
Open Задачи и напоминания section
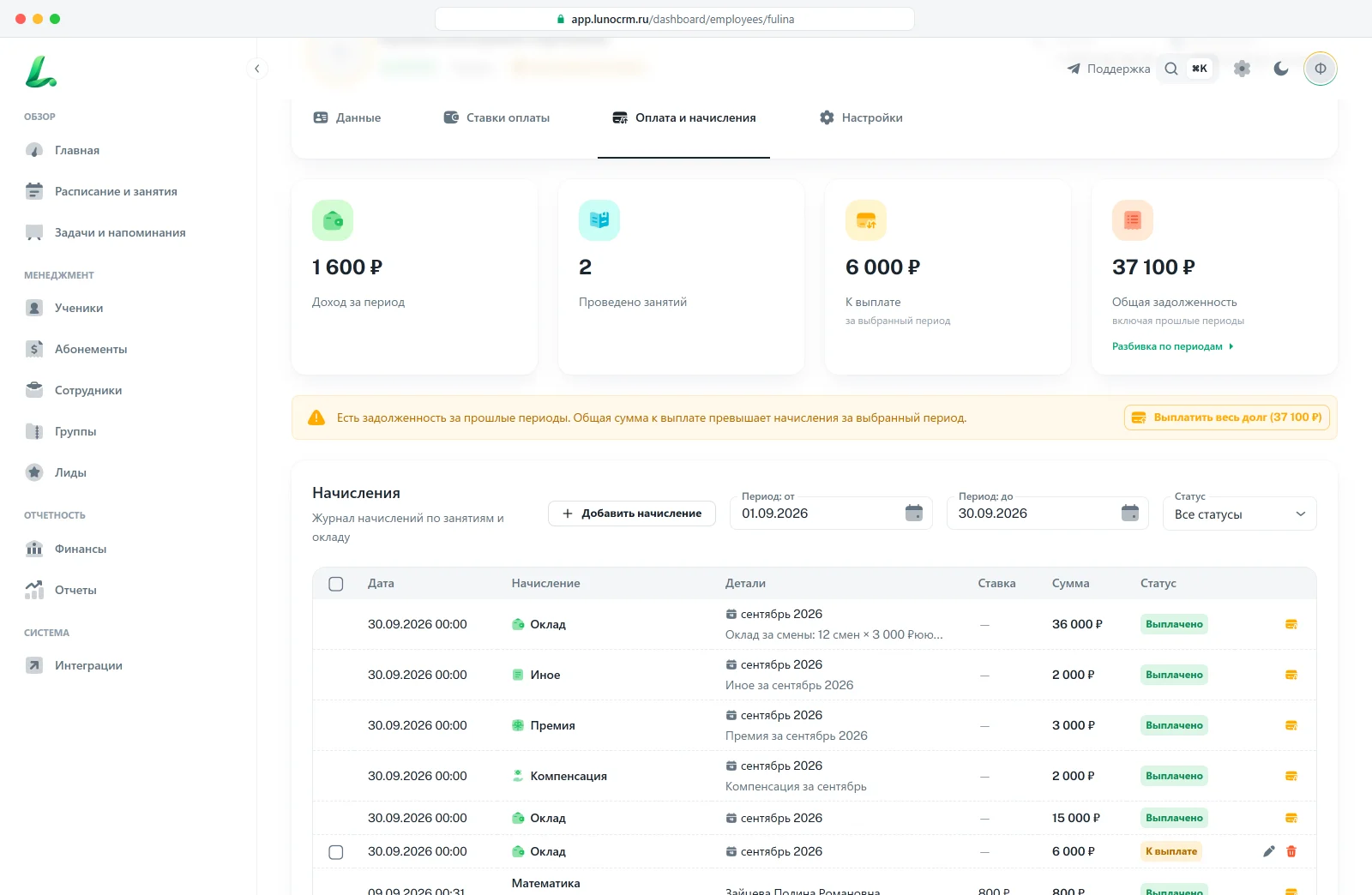120,232
